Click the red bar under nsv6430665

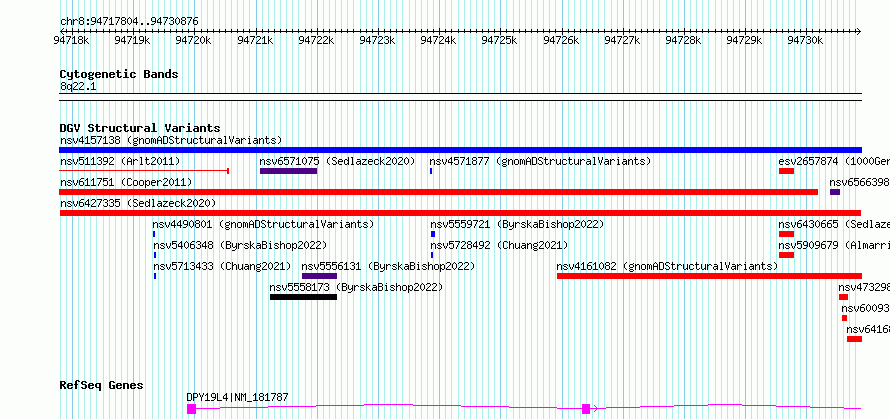tap(786, 234)
